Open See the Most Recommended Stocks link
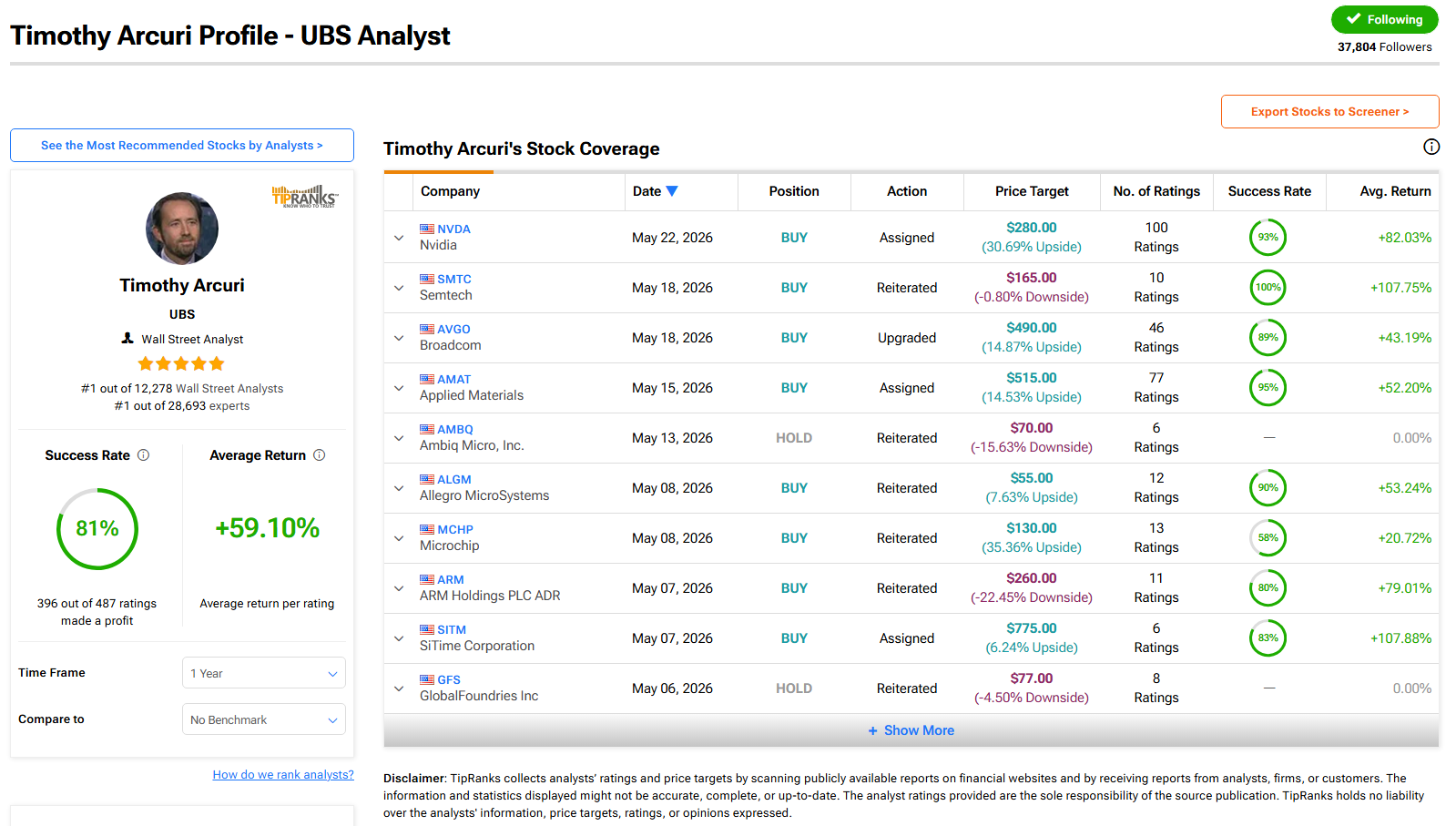 click(182, 146)
